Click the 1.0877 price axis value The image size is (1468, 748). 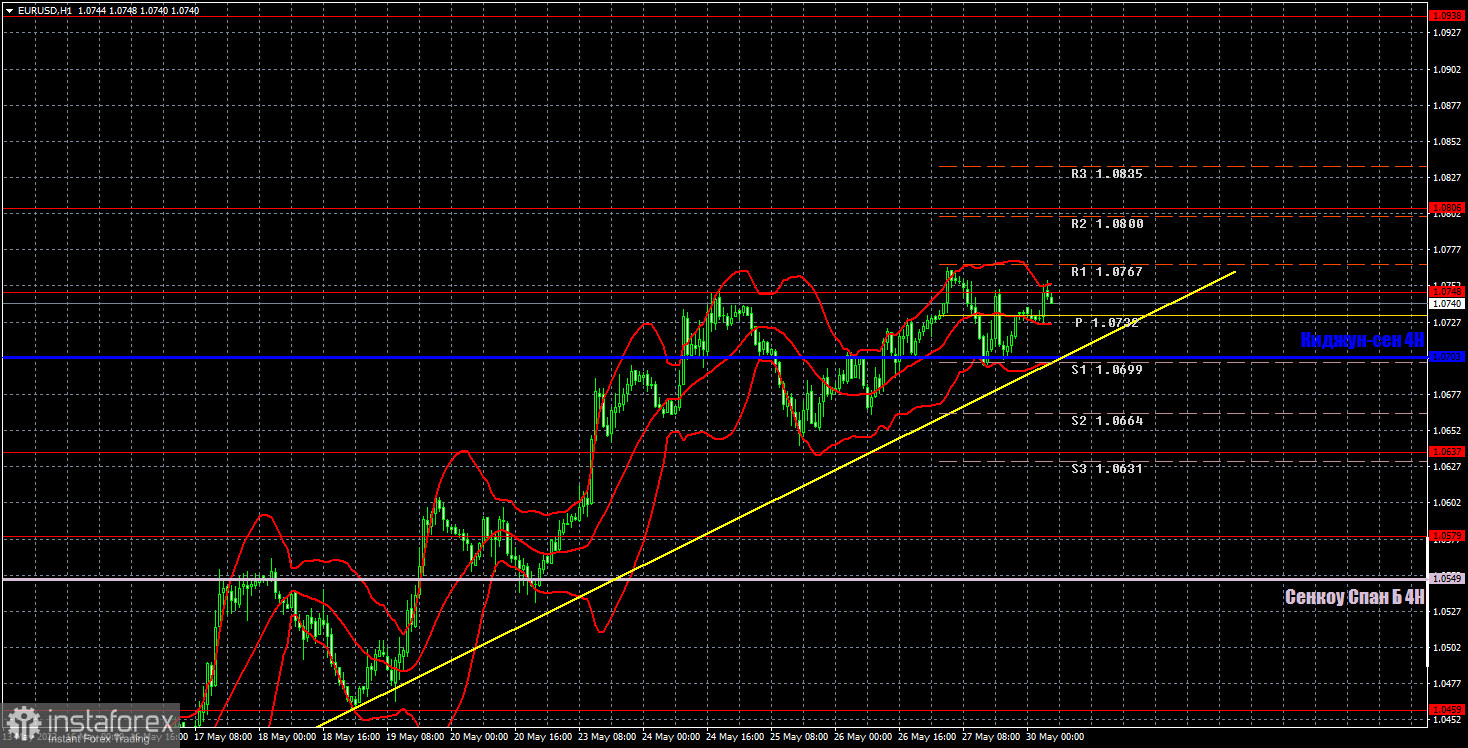(1447, 105)
